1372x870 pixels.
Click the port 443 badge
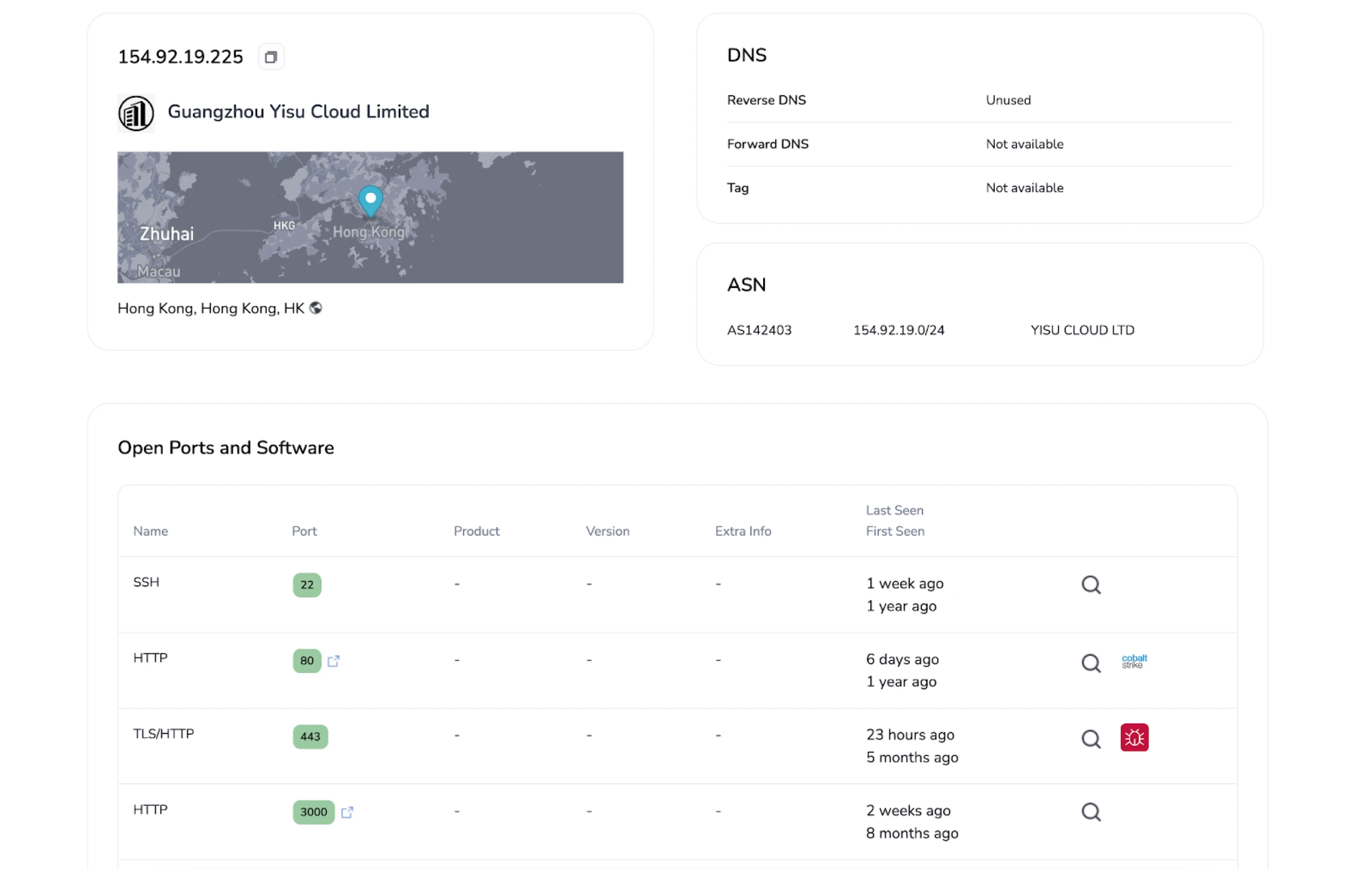[x=310, y=736]
